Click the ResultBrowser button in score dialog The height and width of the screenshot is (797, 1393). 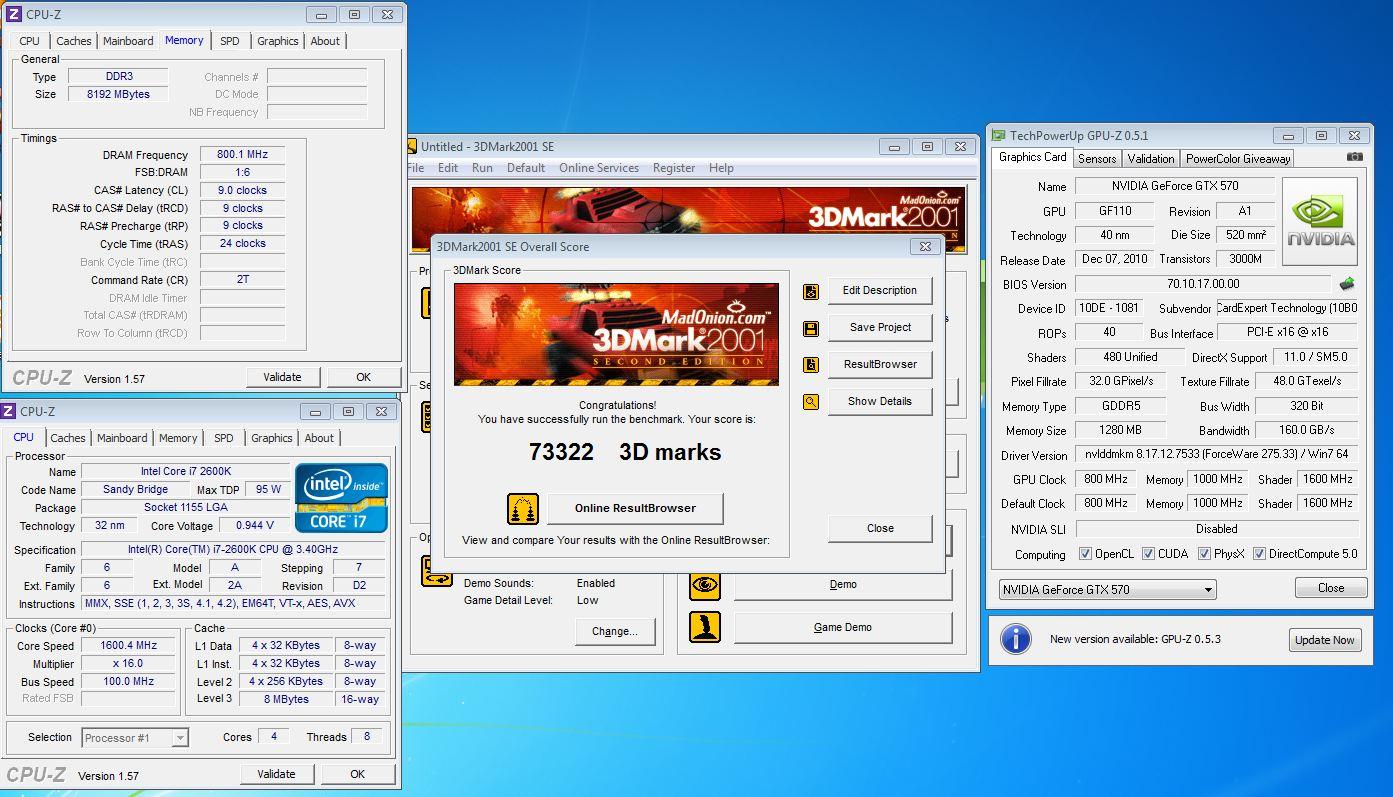(880, 365)
